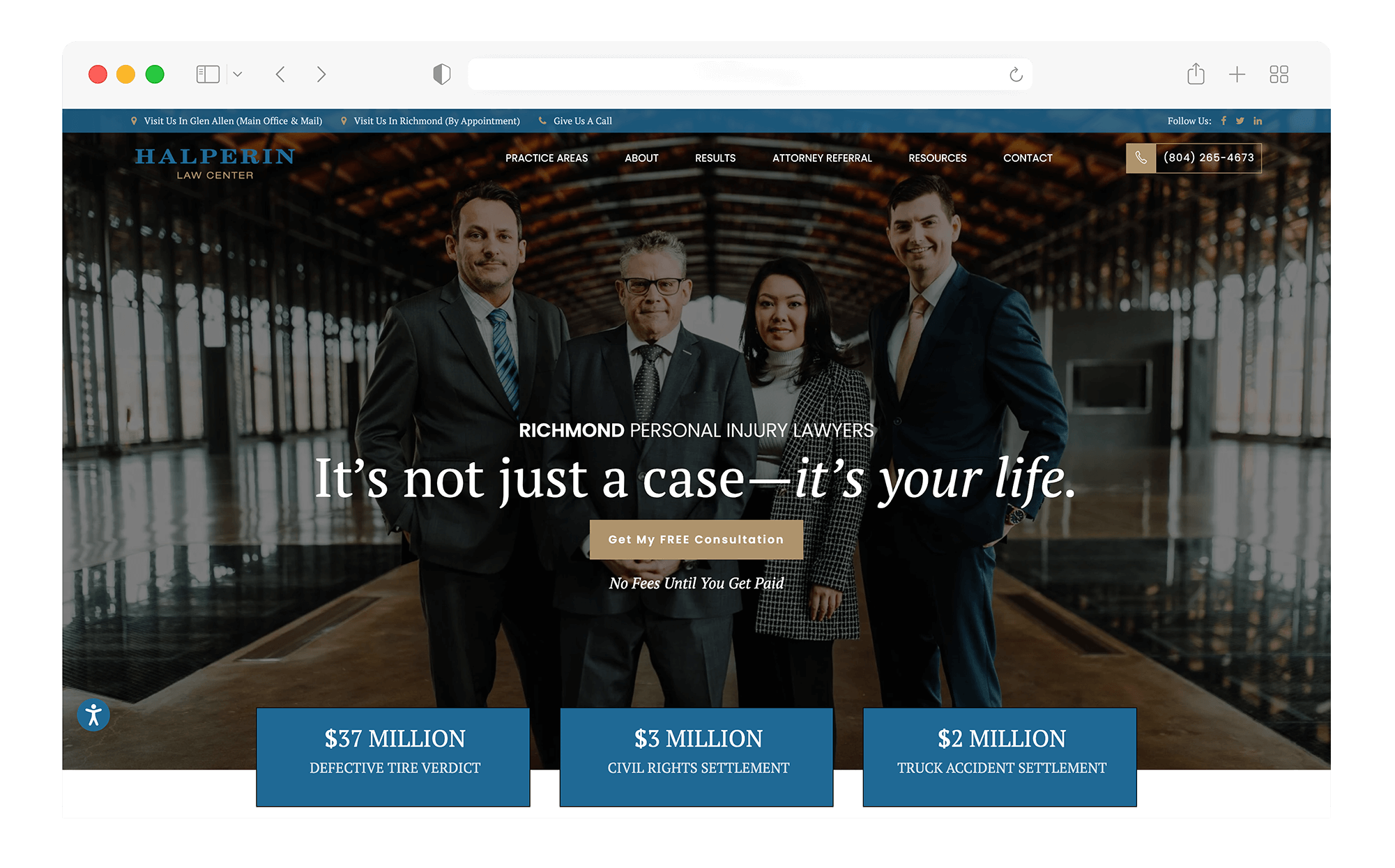The width and height of the screenshot is (1395, 868).
Task: Click the Contact navigation link
Action: pyautogui.click(x=1027, y=157)
